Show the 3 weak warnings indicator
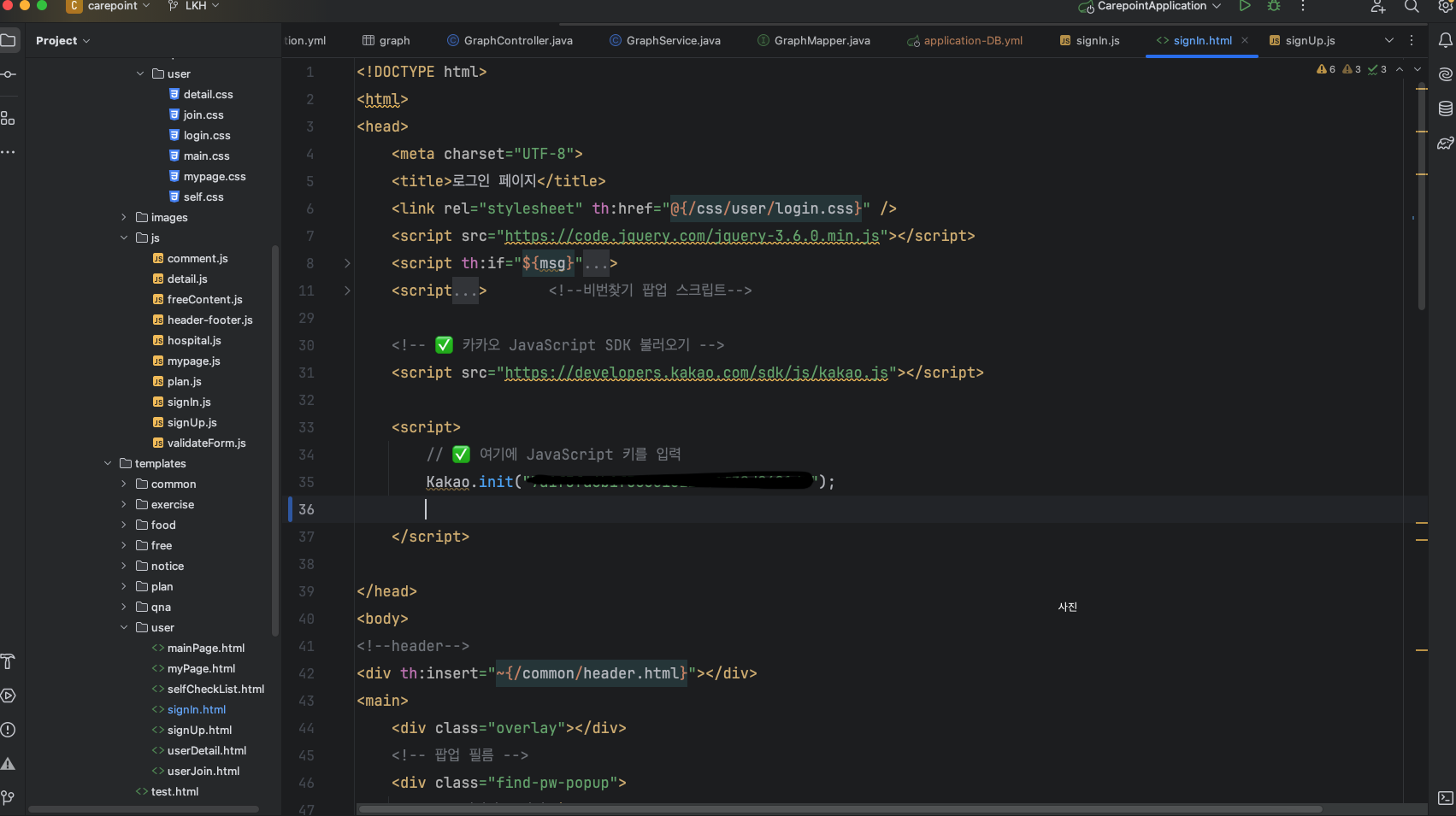The width and height of the screenshot is (1456, 816). tap(1352, 69)
